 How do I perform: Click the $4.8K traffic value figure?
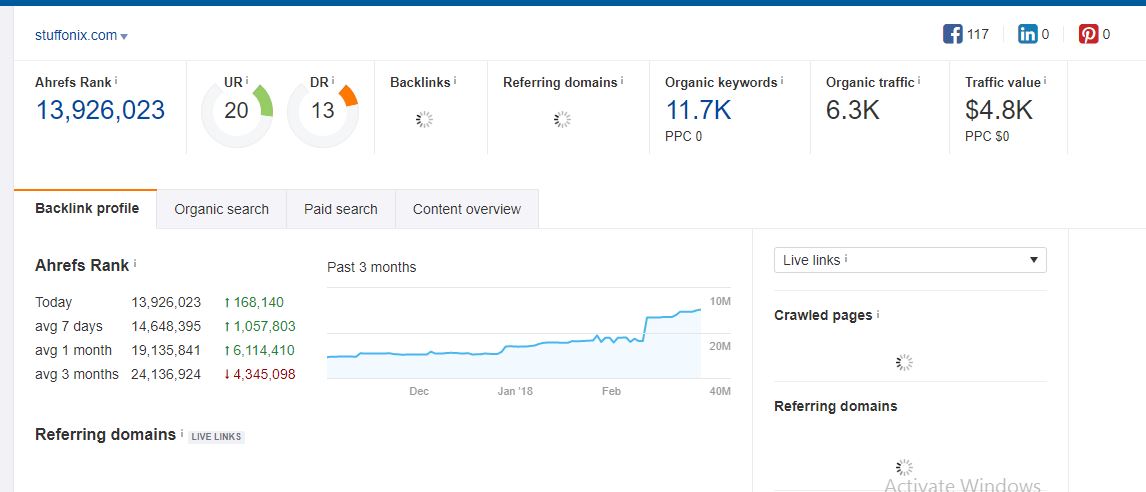tap(999, 110)
